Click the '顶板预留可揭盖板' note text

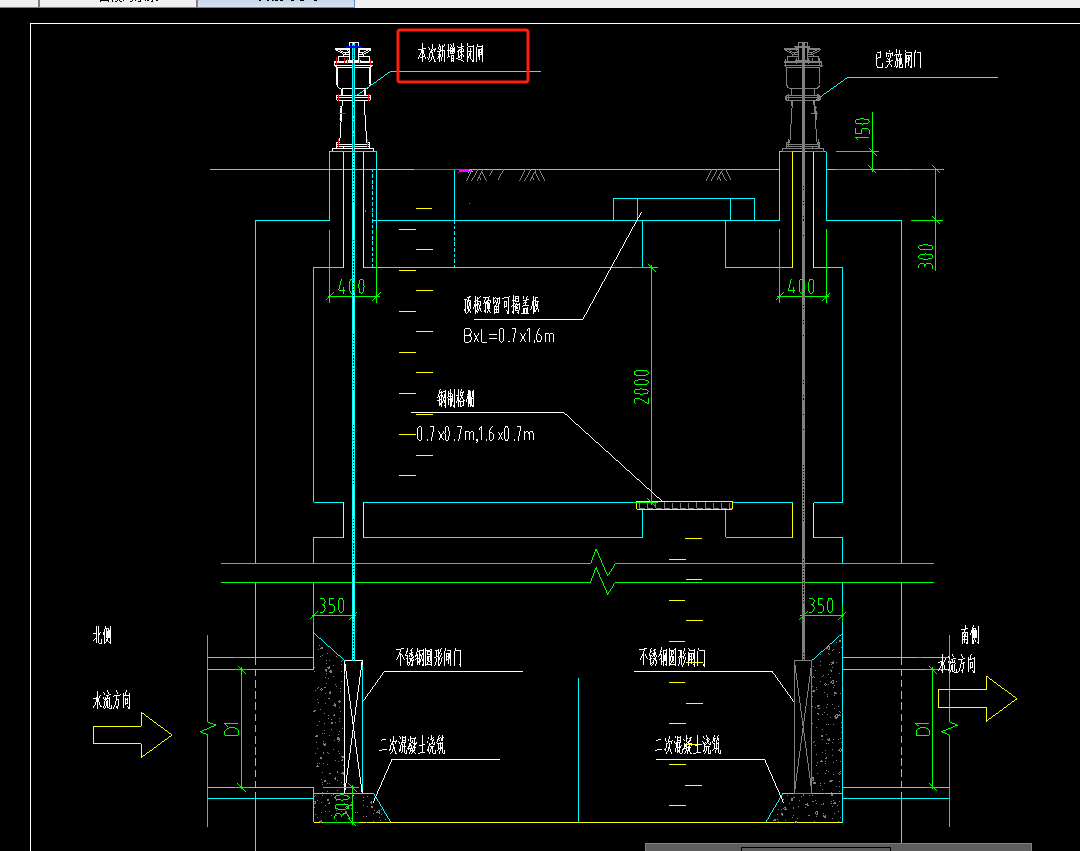pos(501,305)
